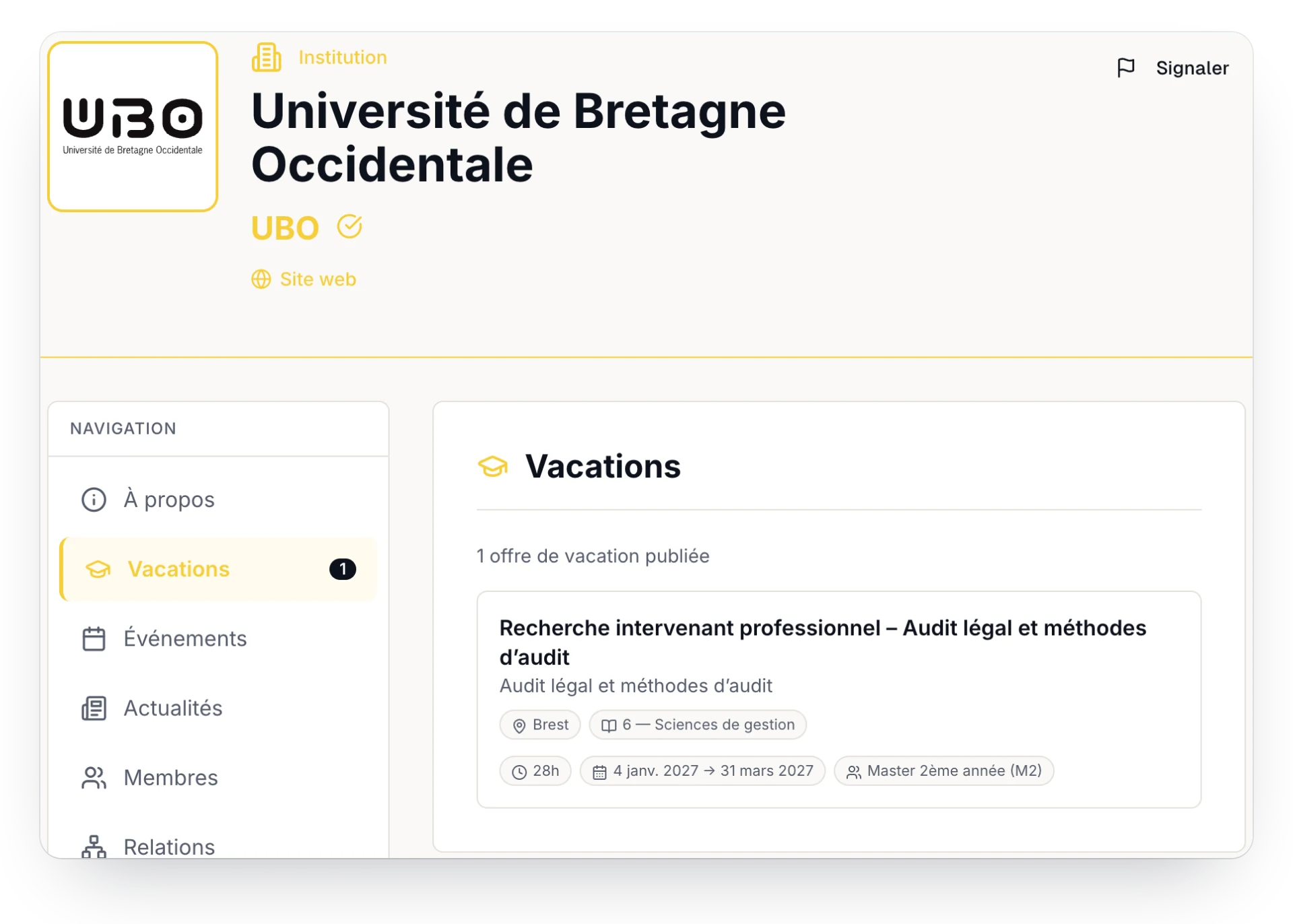Click the Vacations count badge showing 1
The width and height of the screenshot is (1293, 924).
[x=342, y=569]
